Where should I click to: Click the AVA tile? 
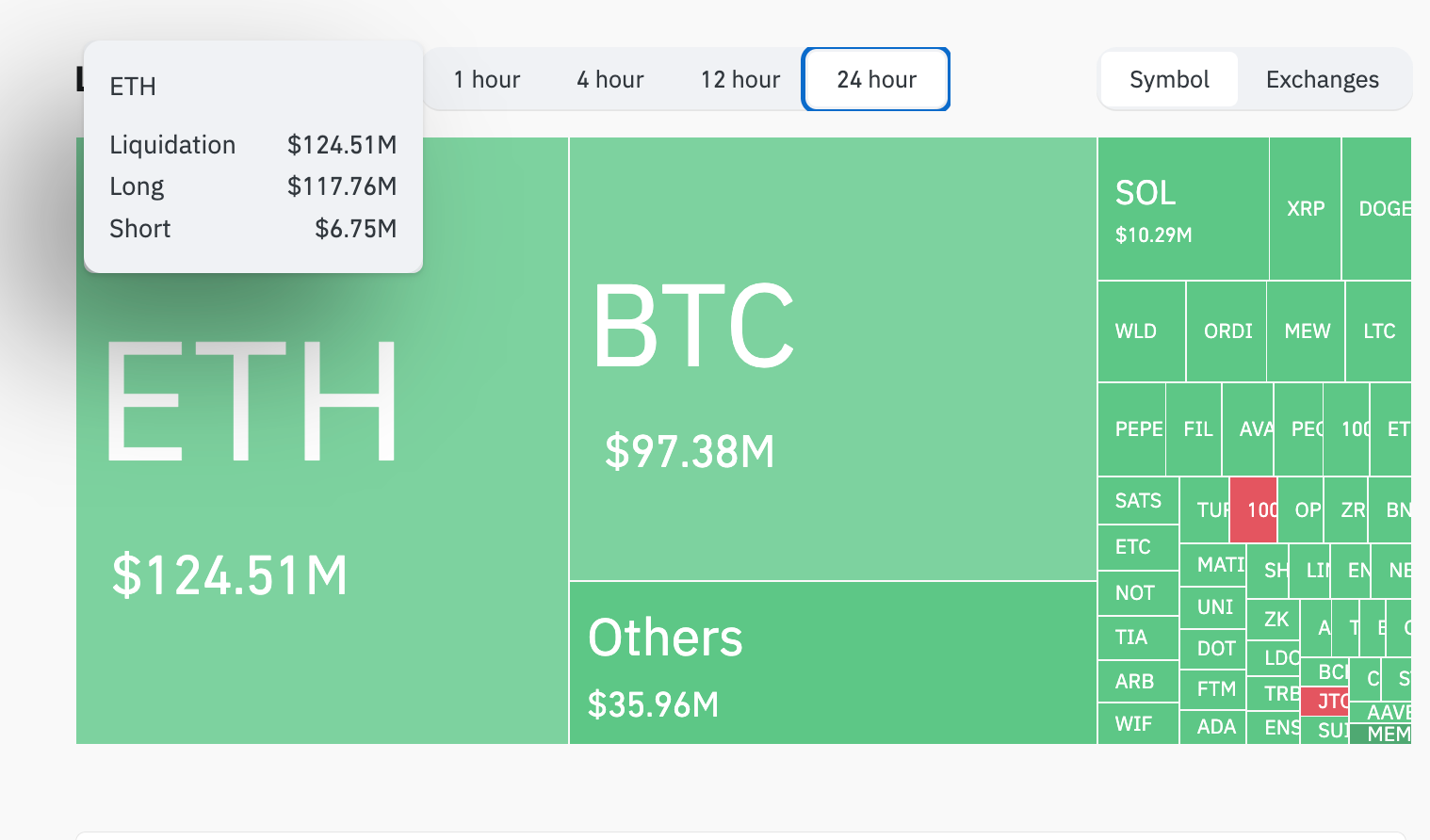click(1248, 429)
